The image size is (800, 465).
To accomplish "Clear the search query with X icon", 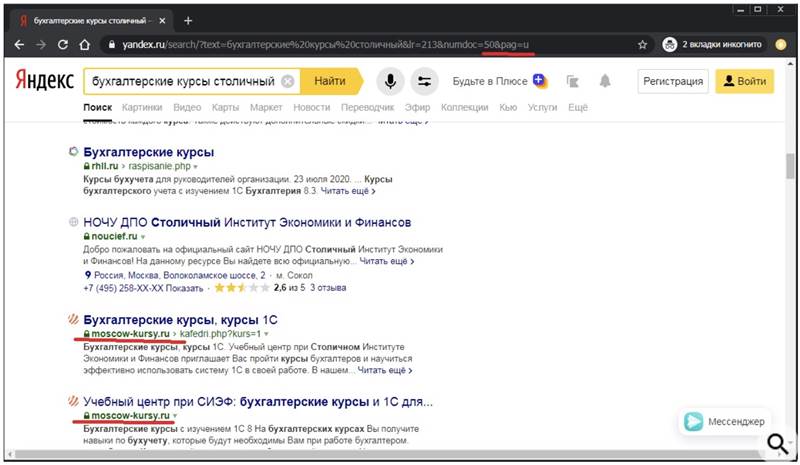I will pyautogui.click(x=288, y=81).
